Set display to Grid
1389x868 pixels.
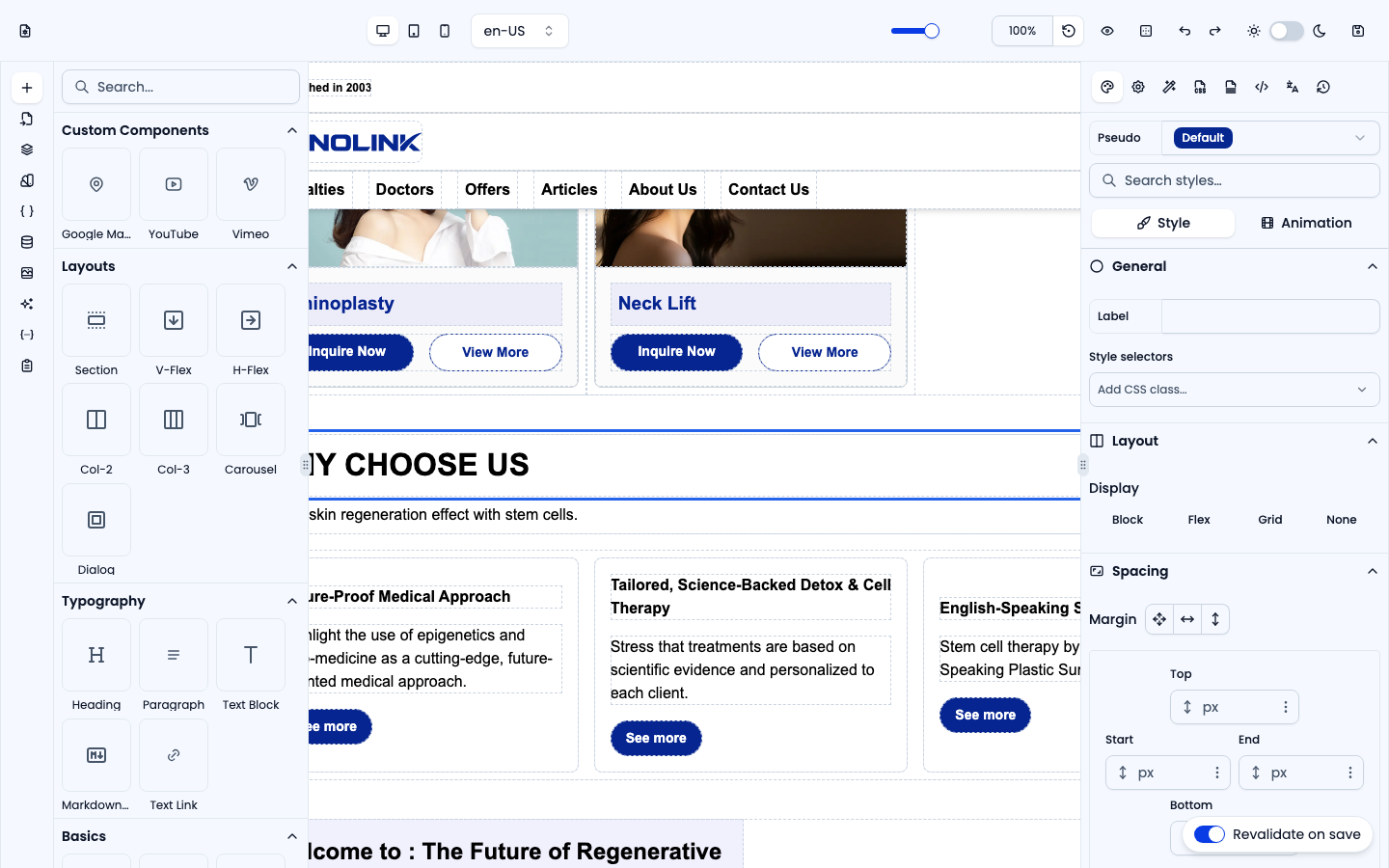pos(1270,520)
